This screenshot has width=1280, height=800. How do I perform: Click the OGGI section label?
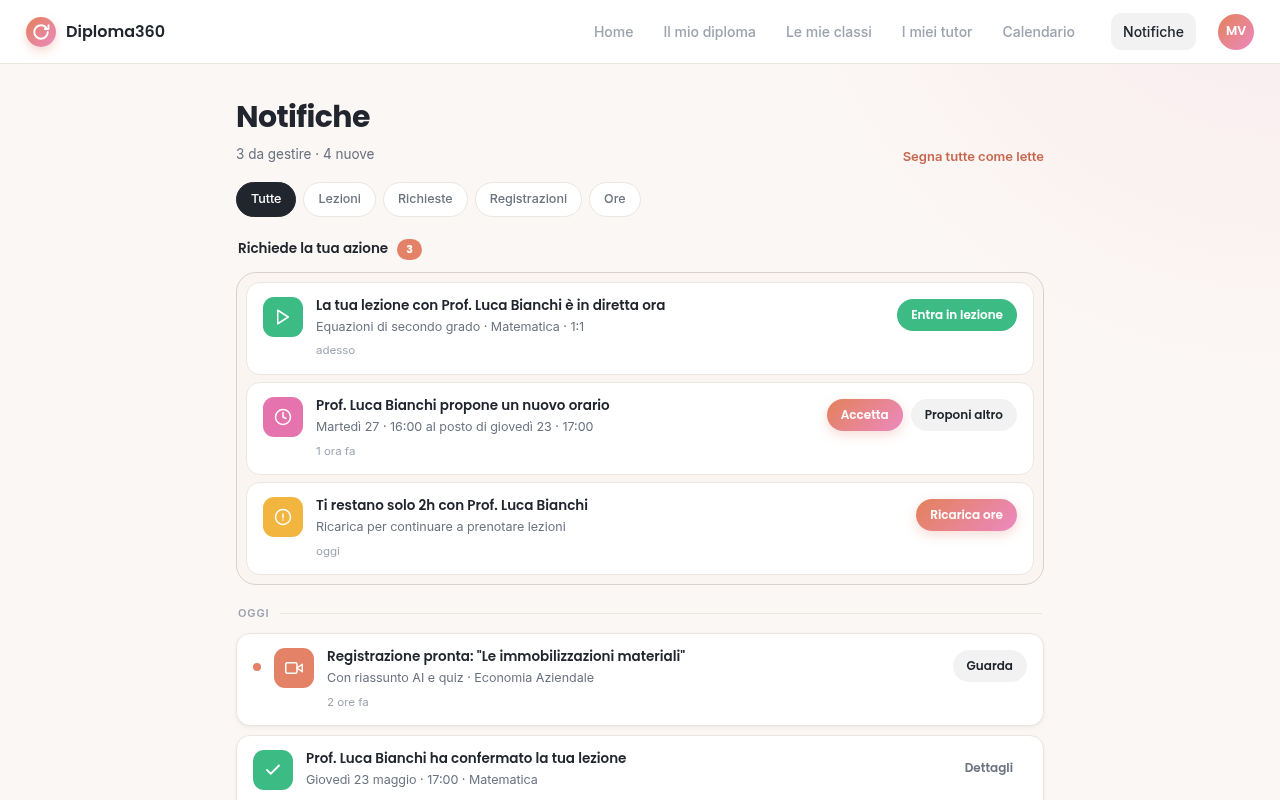253,613
